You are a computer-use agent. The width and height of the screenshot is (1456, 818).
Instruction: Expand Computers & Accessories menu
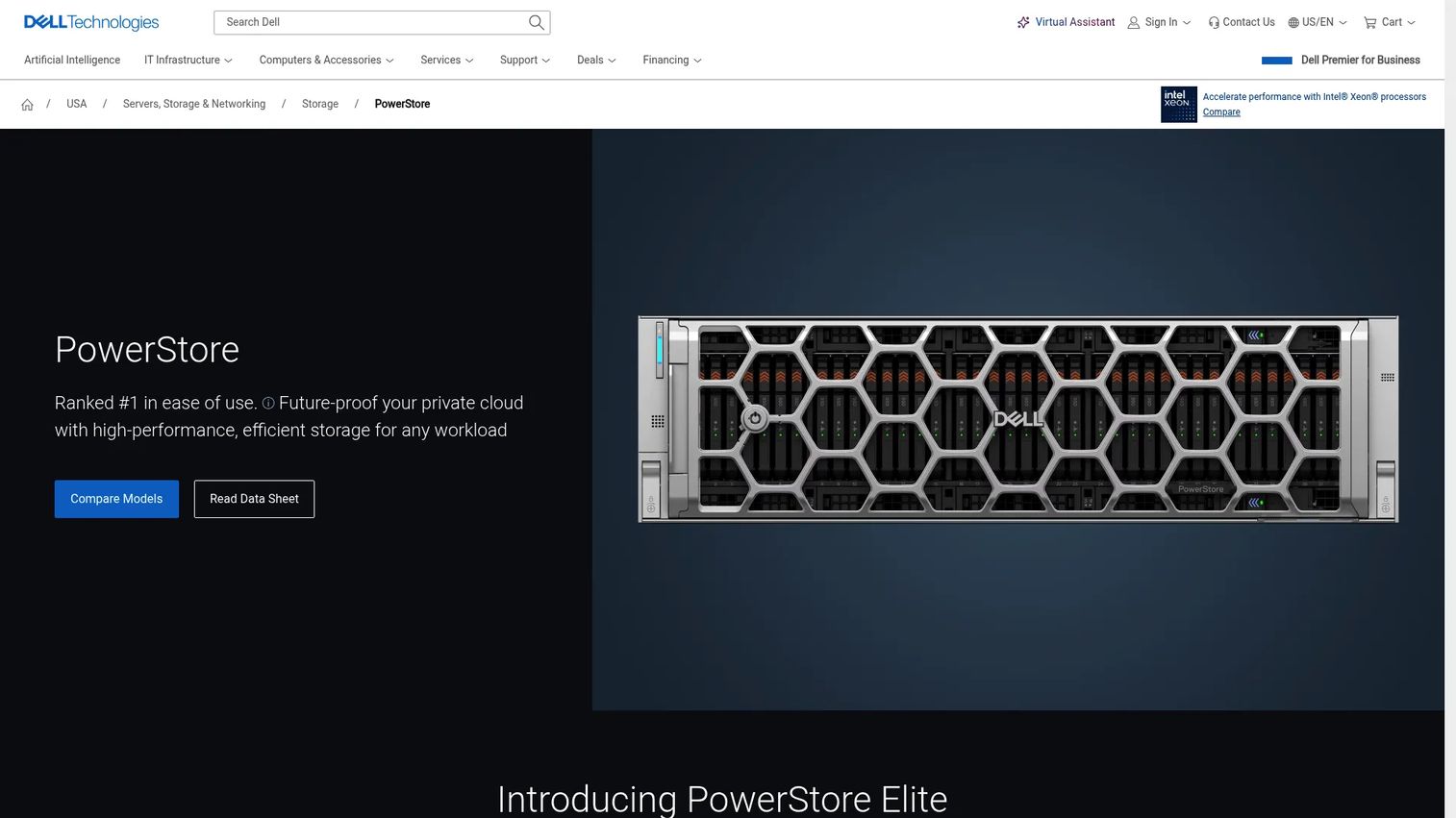click(327, 60)
